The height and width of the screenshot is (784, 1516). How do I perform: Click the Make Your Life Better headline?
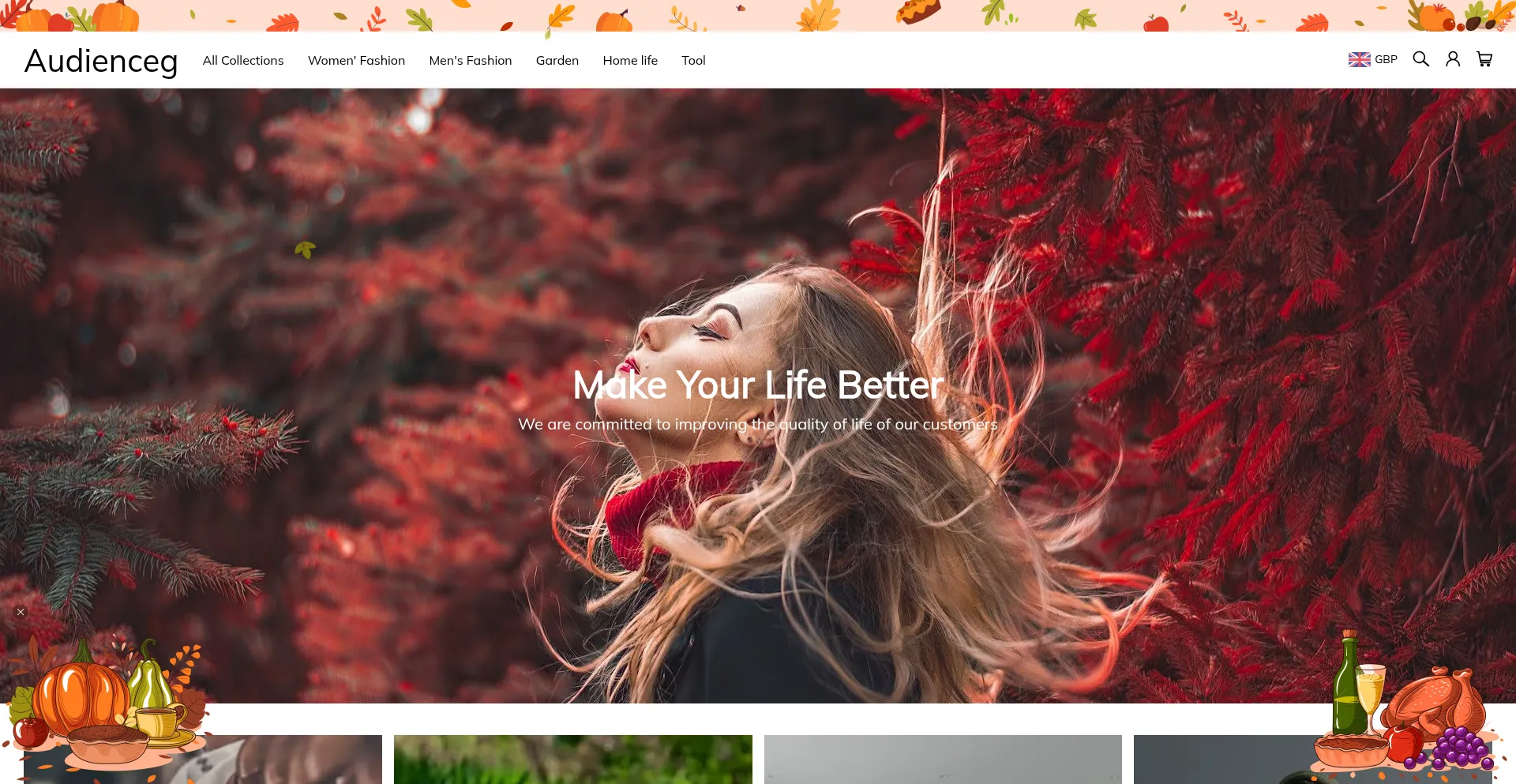coord(757,385)
